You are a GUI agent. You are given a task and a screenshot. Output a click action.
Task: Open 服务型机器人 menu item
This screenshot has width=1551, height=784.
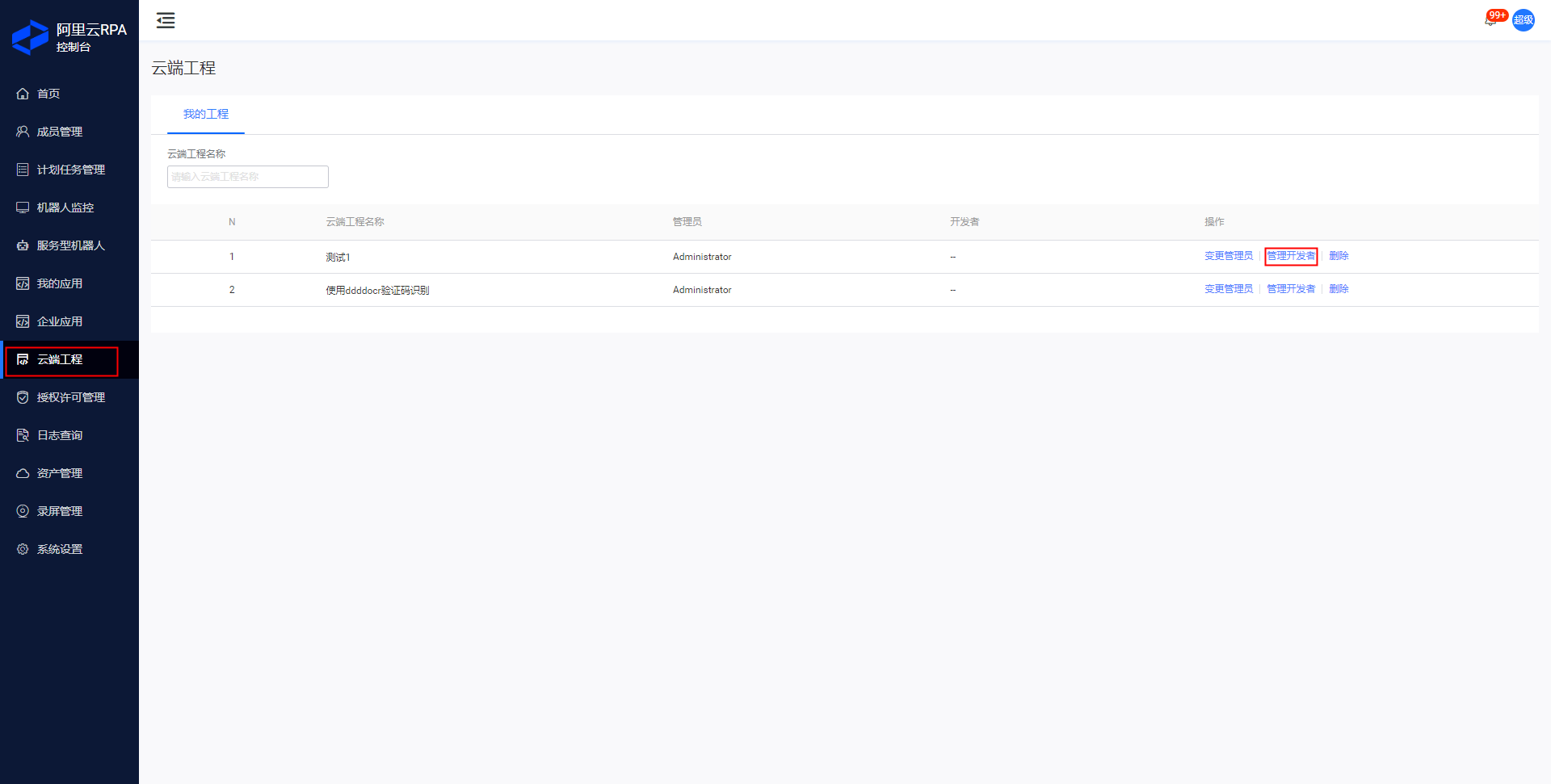[69, 245]
